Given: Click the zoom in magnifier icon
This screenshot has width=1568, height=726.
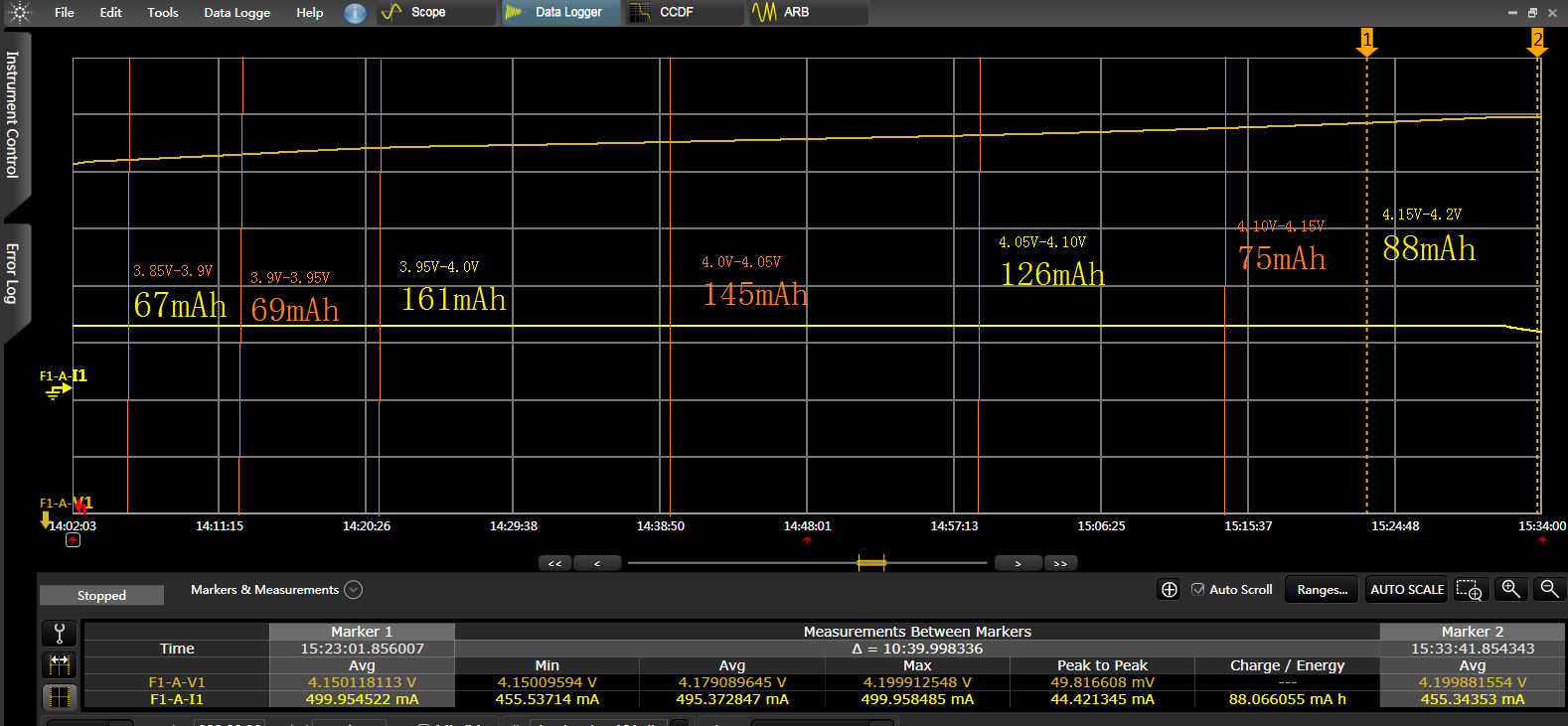Looking at the screenshot, I should click(x=1510, y=589).
